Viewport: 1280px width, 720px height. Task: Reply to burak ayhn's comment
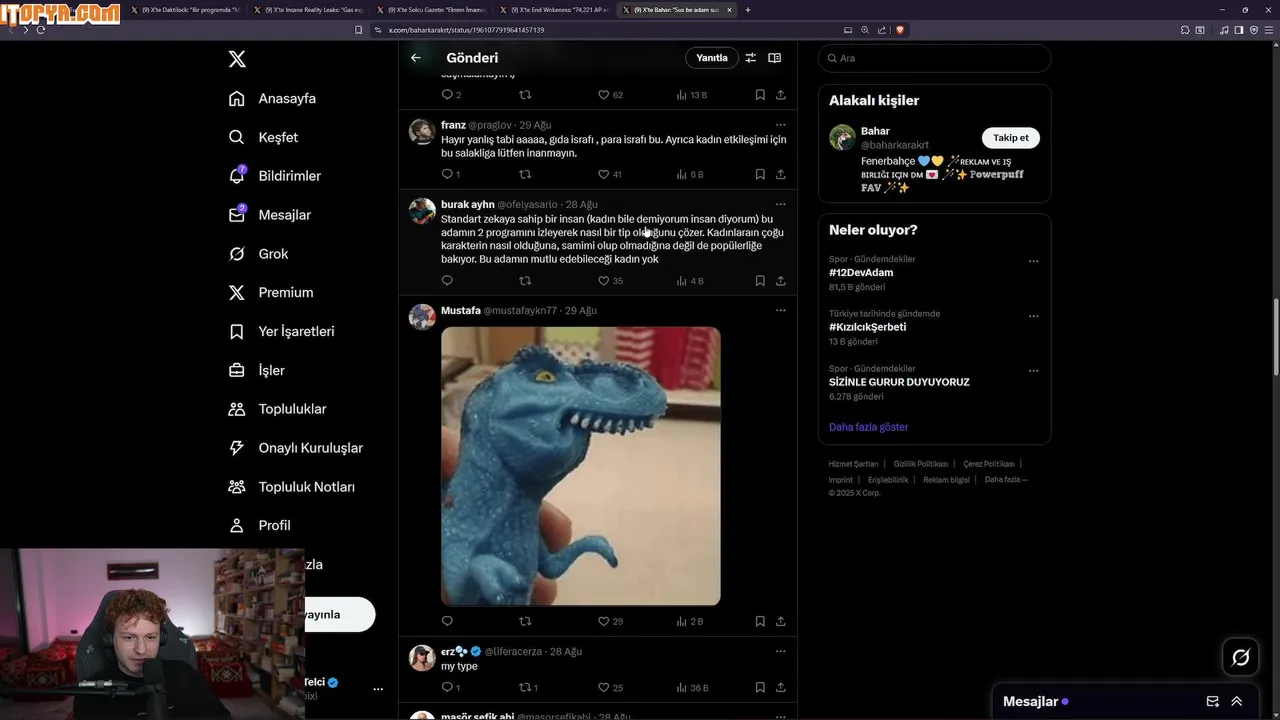[x=447, y=281]
